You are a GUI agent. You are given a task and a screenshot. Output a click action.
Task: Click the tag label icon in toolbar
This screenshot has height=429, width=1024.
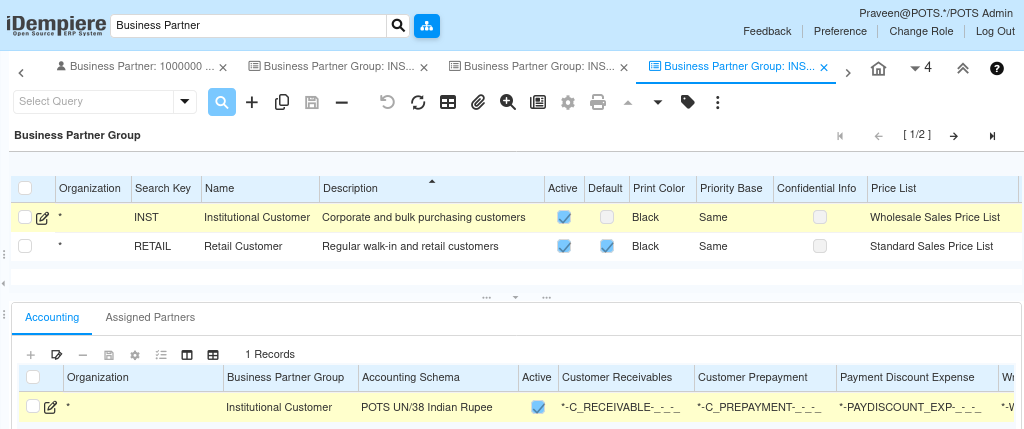(x=688, y=102)
